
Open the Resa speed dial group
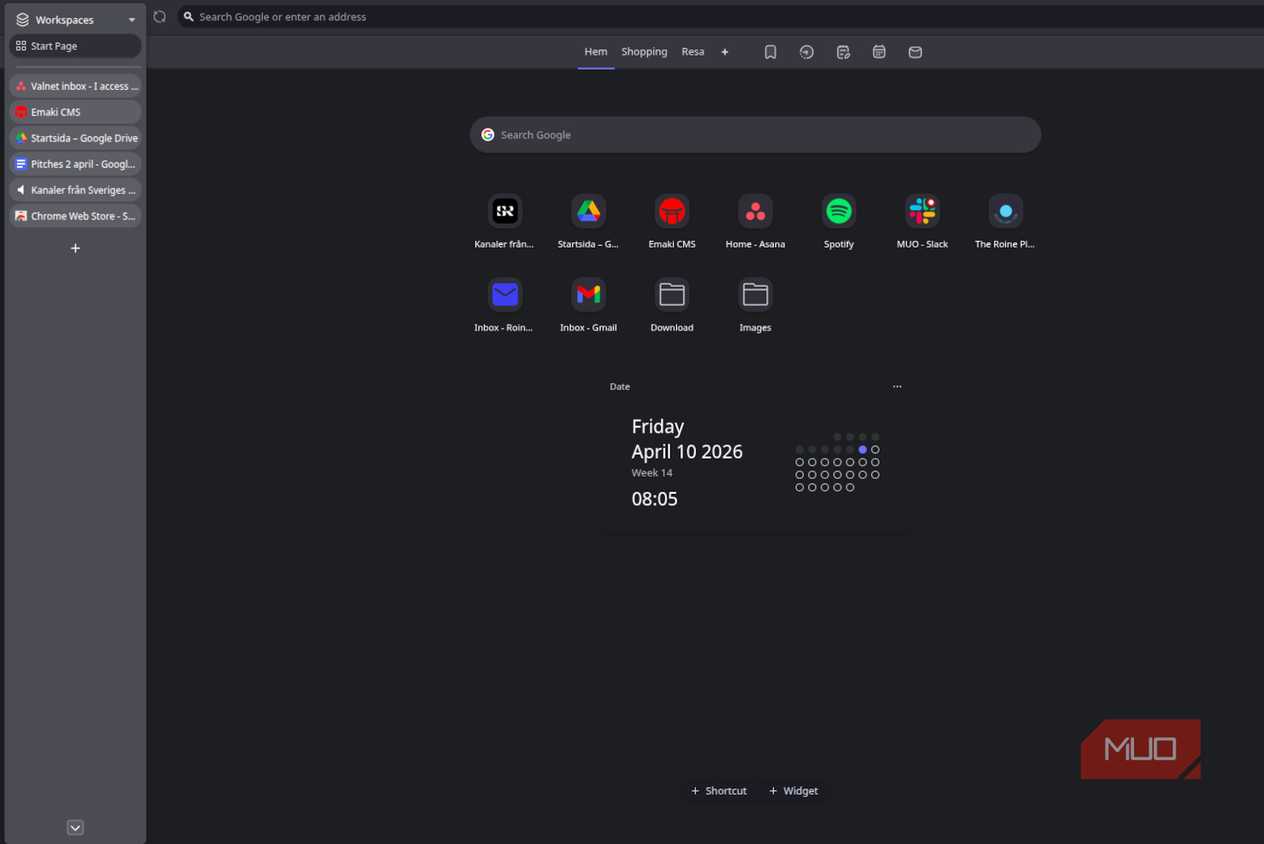[x=693, y=52]
